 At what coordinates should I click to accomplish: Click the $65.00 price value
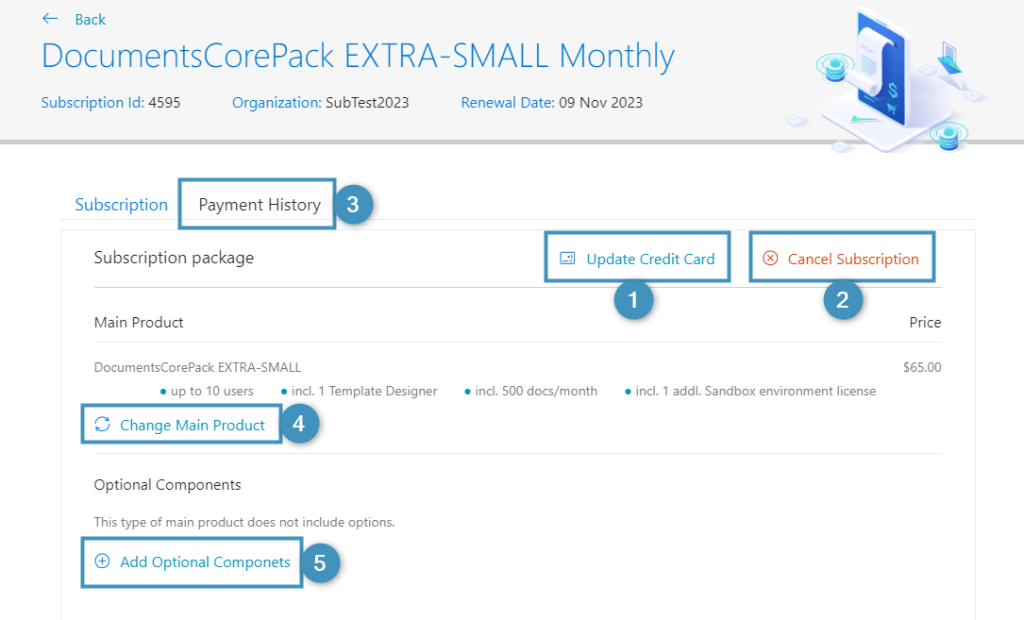(922, 367)
